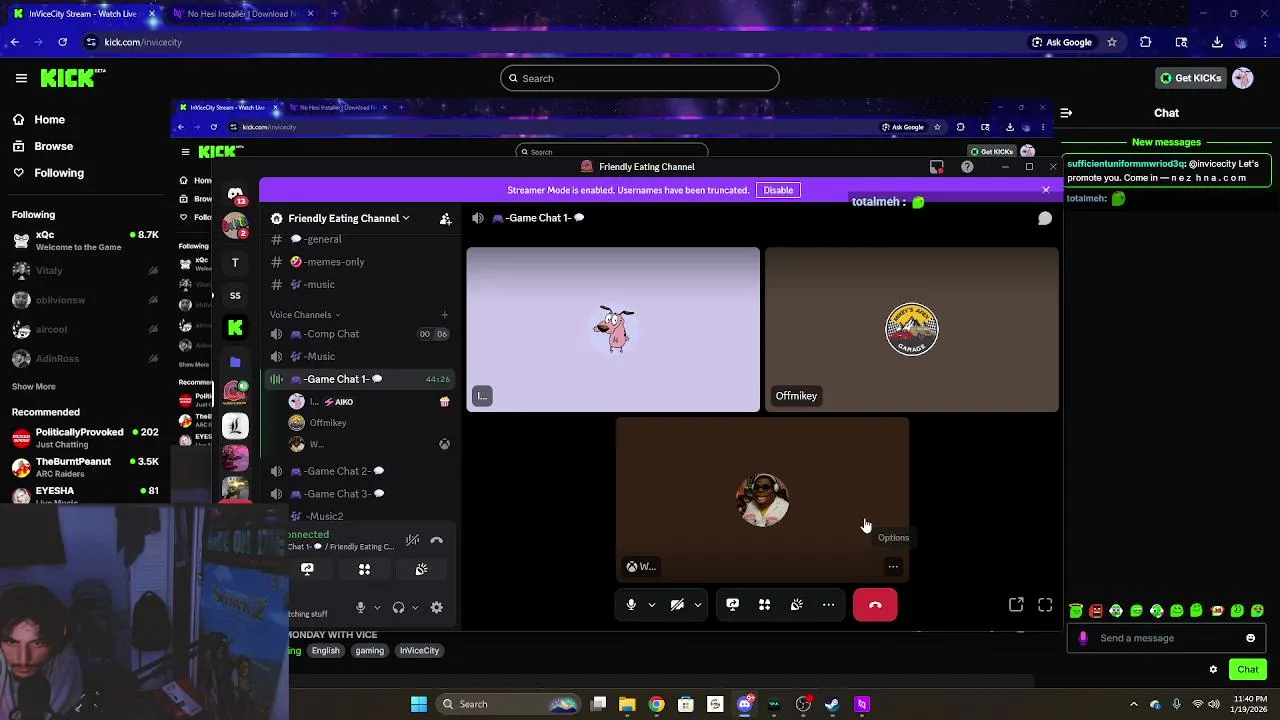Screen dimensions: 1280x720
Task: Click Ask Google in the address bar
Action: coord(1062,42)
